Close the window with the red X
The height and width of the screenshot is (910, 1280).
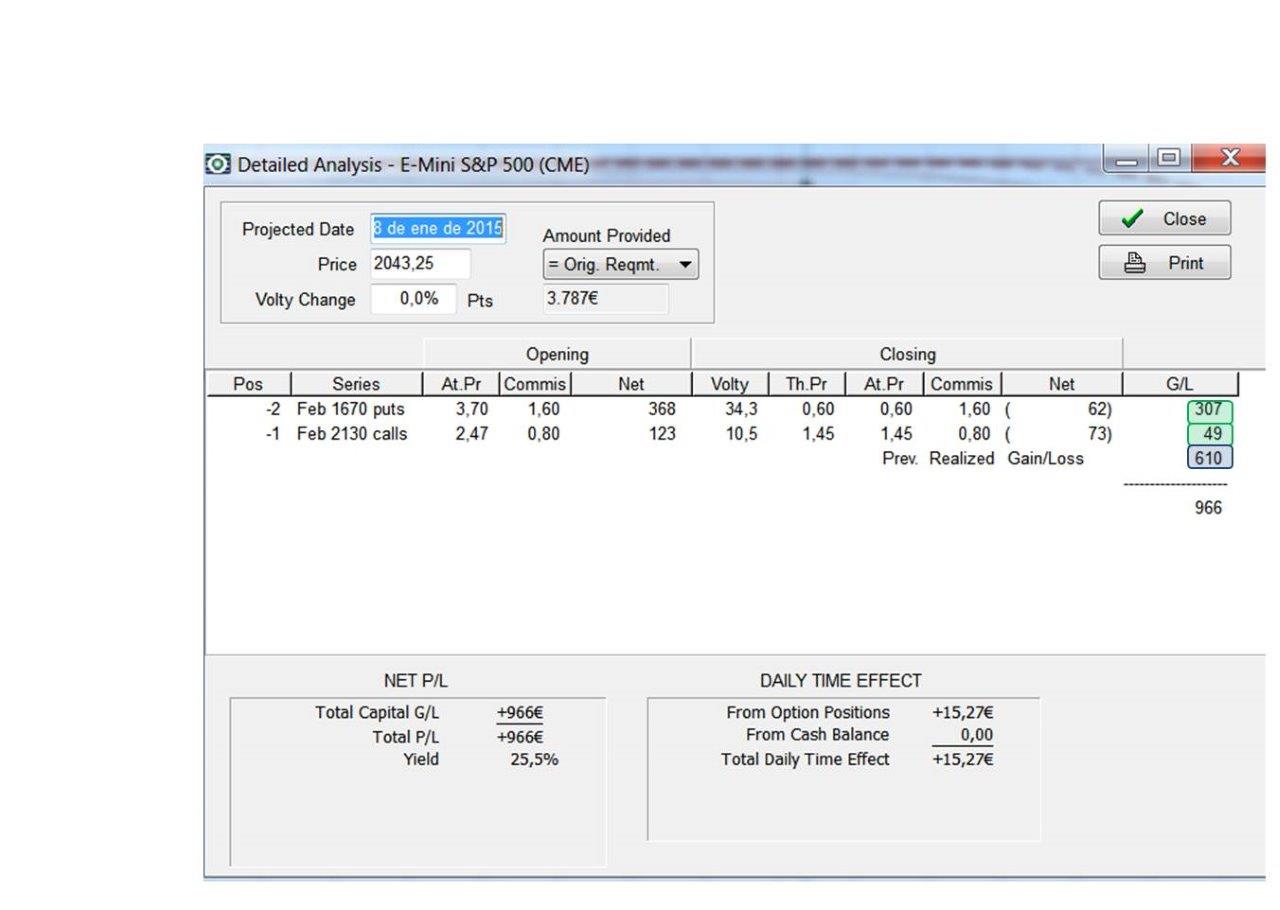1229,158
